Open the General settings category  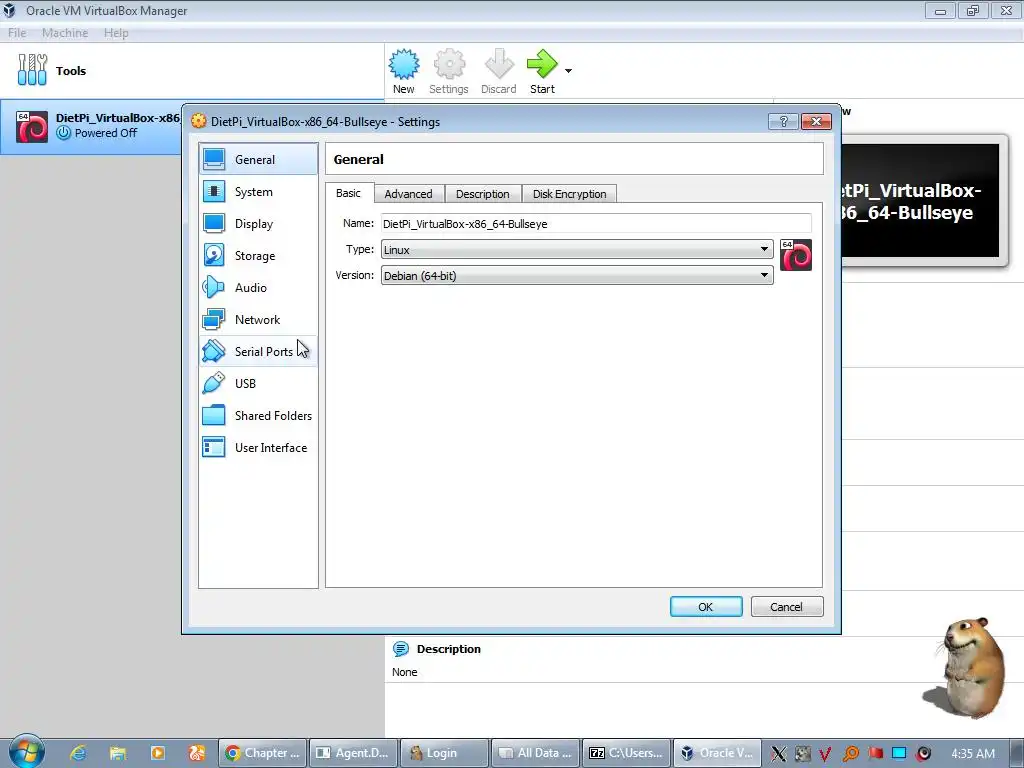coord(258,159)
